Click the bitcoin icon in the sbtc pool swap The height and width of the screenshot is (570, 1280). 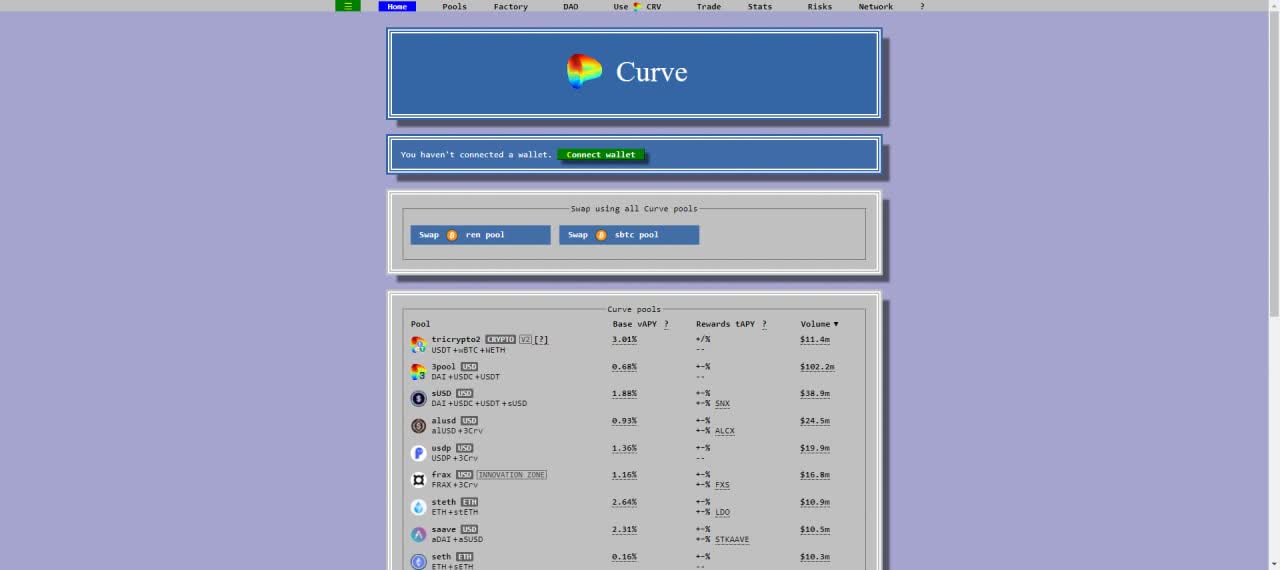pyautogui.click(x=601, y=235)
